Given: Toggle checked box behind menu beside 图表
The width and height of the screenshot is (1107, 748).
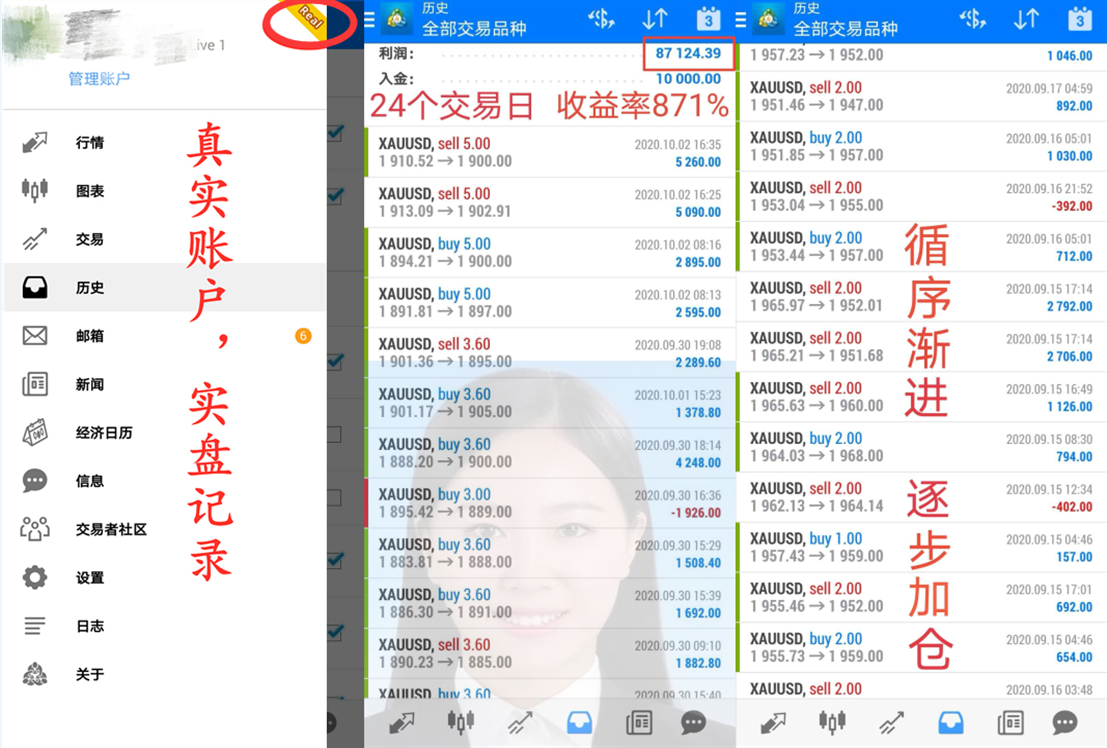Looking at the screenshot, I should pos(335,196).
